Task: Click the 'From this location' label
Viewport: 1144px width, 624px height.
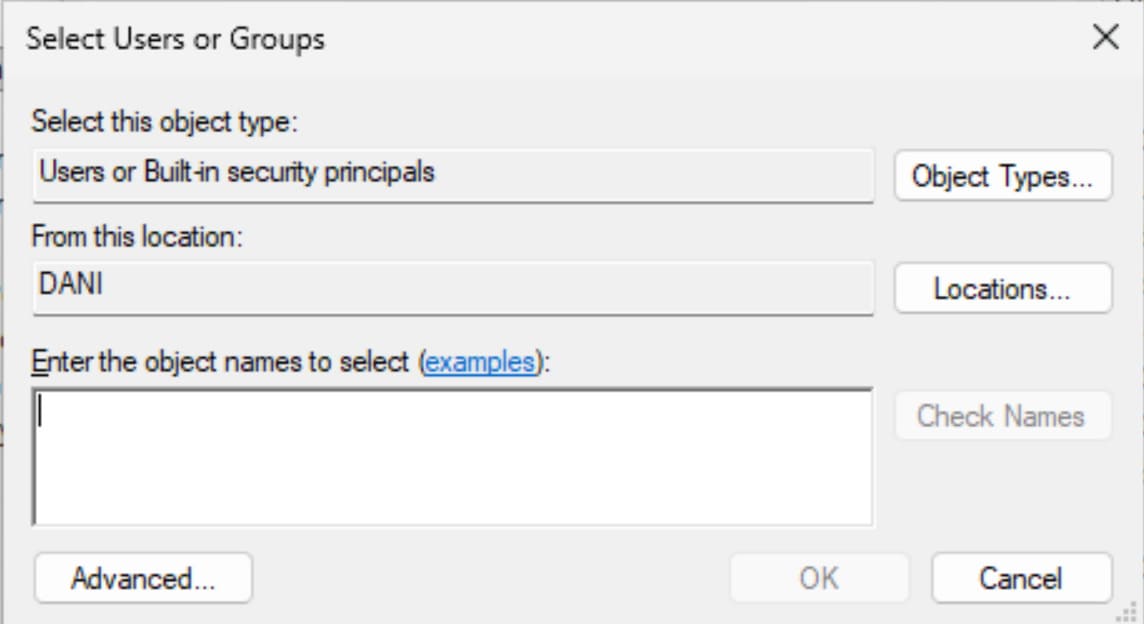Action: point(138,236)
